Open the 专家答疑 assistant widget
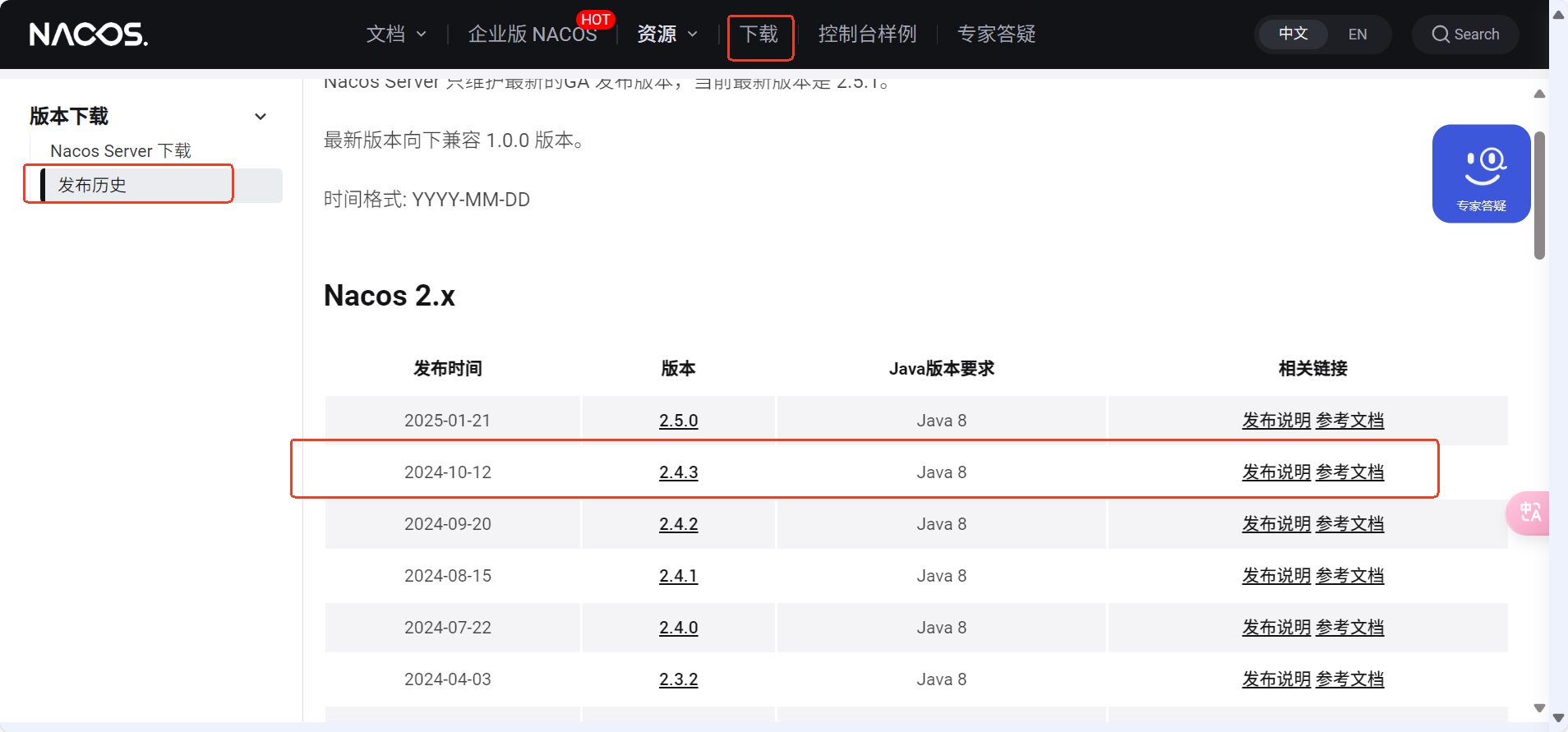The width and height of the screenshot is (1568, 732). click(1481, 173)
